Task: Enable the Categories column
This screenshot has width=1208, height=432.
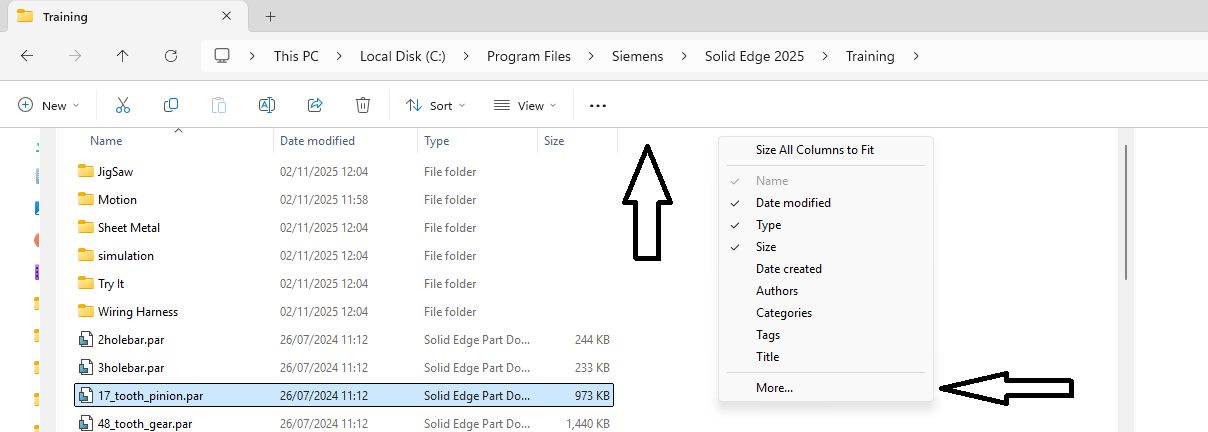Action: pyautogui.click(x=826, y=313)
